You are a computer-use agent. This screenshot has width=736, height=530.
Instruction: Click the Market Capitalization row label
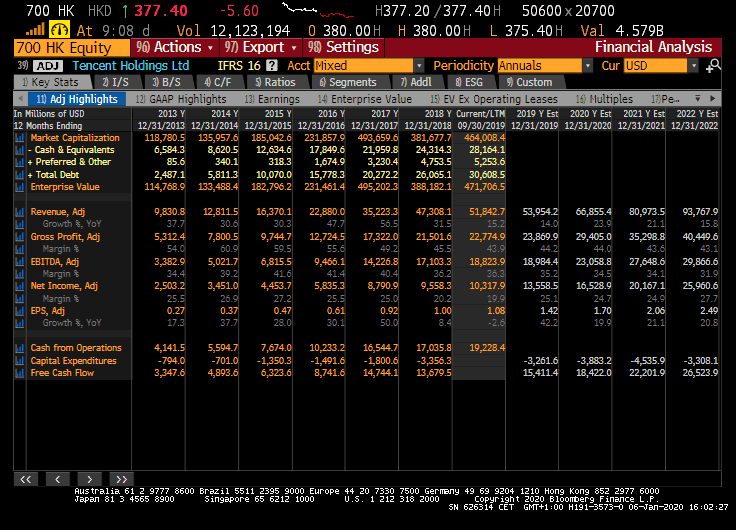coord(75,138)
